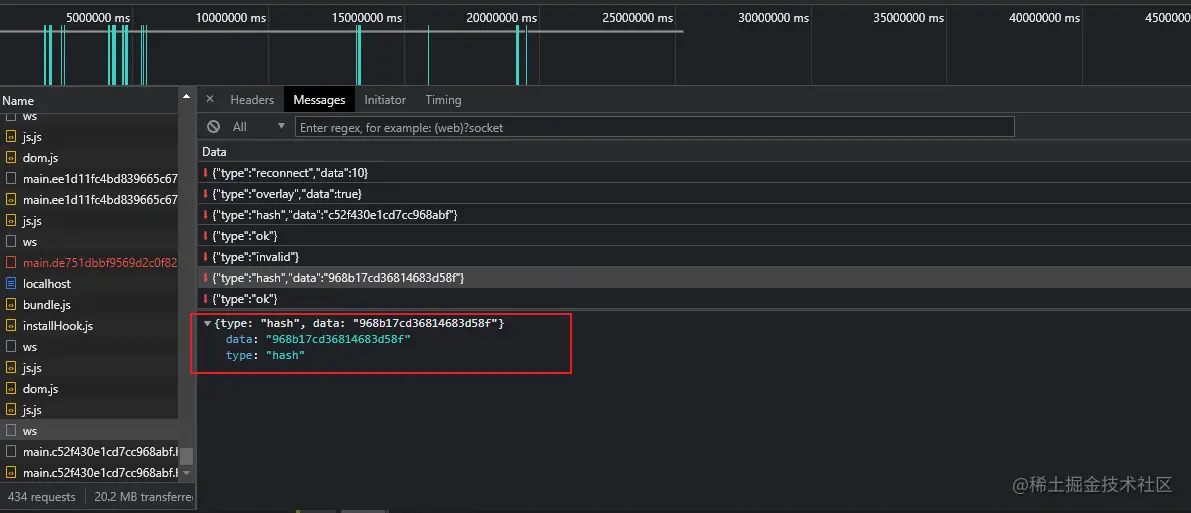Click the icon of highlighted ws row
The height and width of the screenshot is (513, 1191).
(x=11, y=431)
